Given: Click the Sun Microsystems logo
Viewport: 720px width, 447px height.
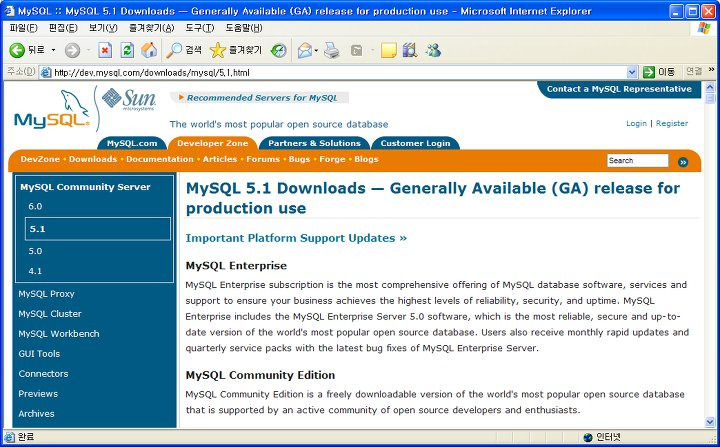Looking at the screenshot, I should [129, 99].
